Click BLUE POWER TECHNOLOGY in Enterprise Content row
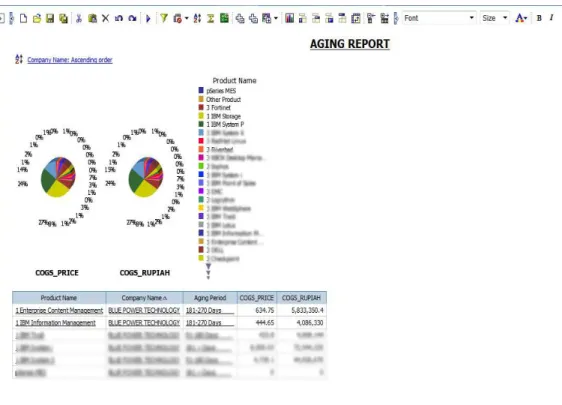Viewport: 562px width, 405px height. tap(144, 310)
